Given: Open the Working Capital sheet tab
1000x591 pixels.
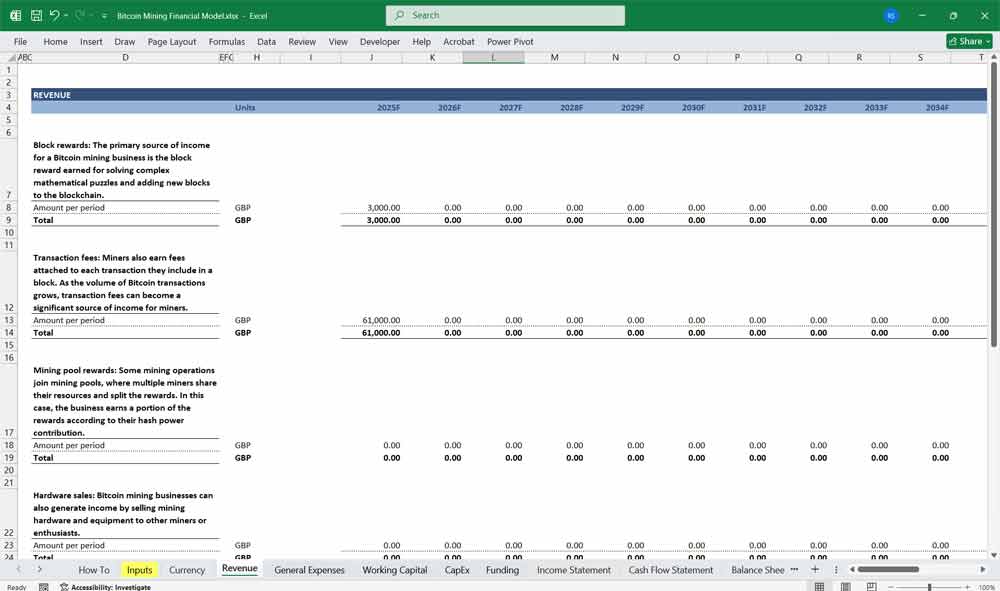Looking at the screenshot, I should click(395, 570).
